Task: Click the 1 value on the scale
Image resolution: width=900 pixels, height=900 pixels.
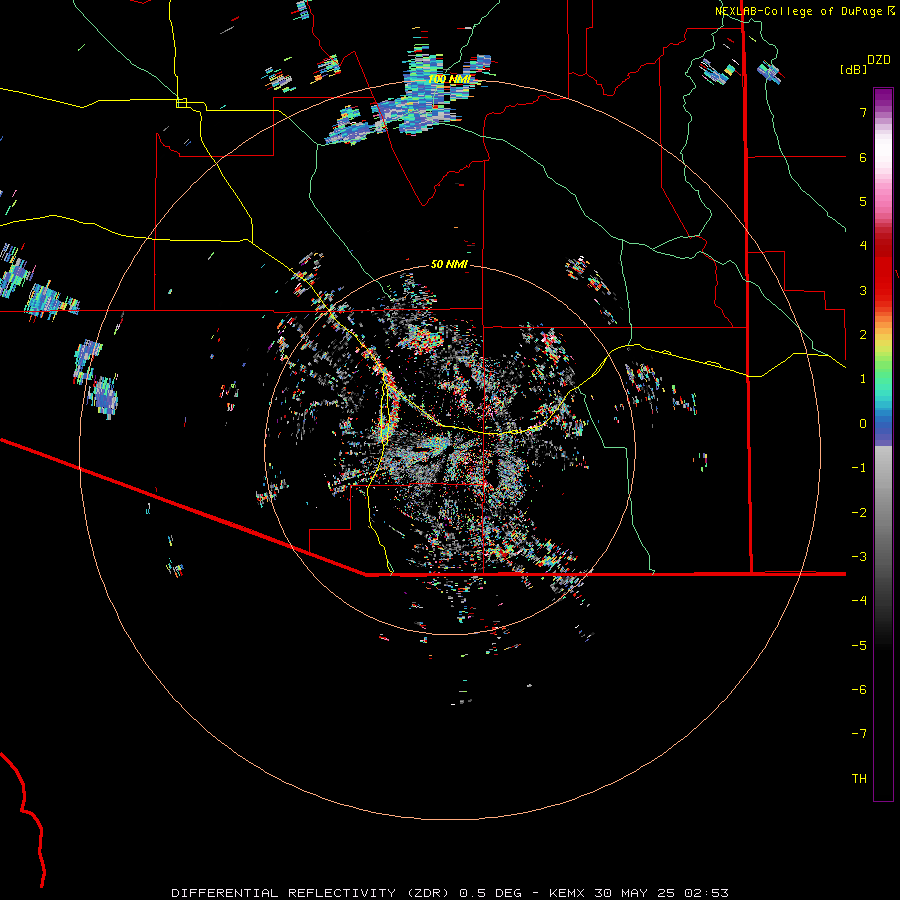Action: coord(863,379)
